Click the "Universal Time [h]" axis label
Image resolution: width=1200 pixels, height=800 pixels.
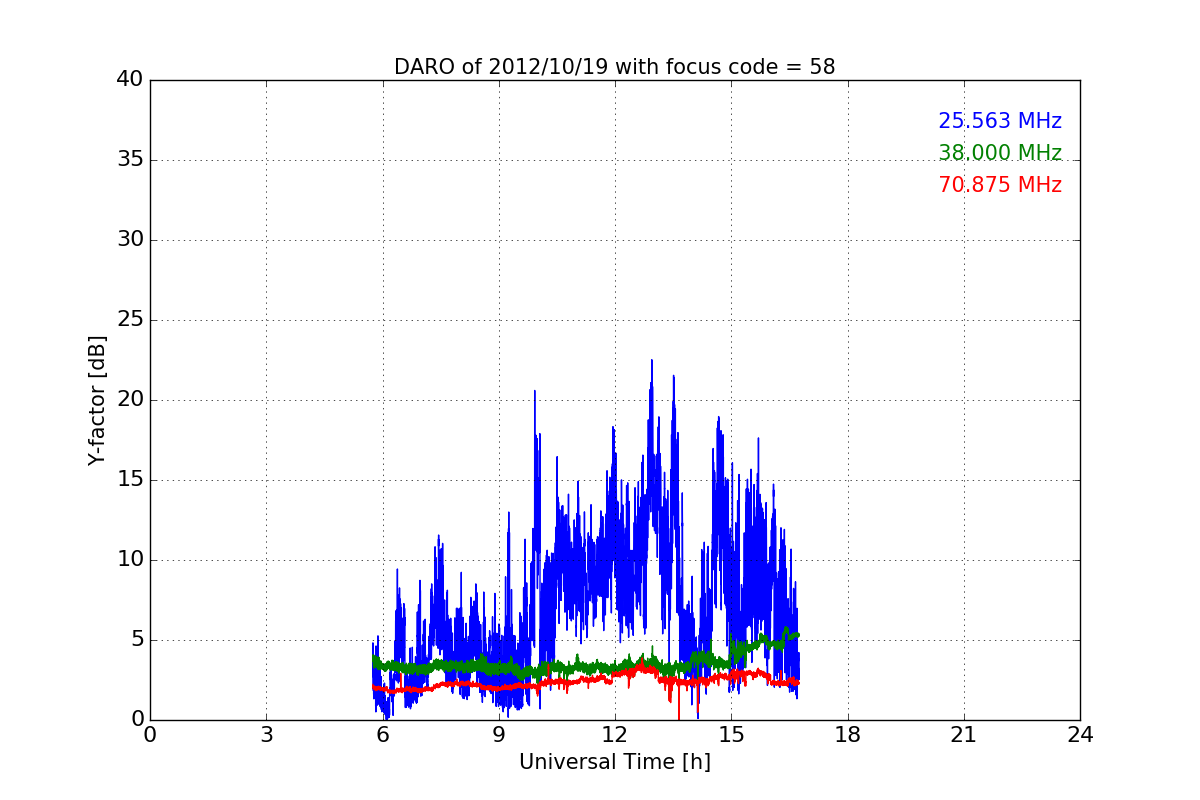[x=614, y=762]
